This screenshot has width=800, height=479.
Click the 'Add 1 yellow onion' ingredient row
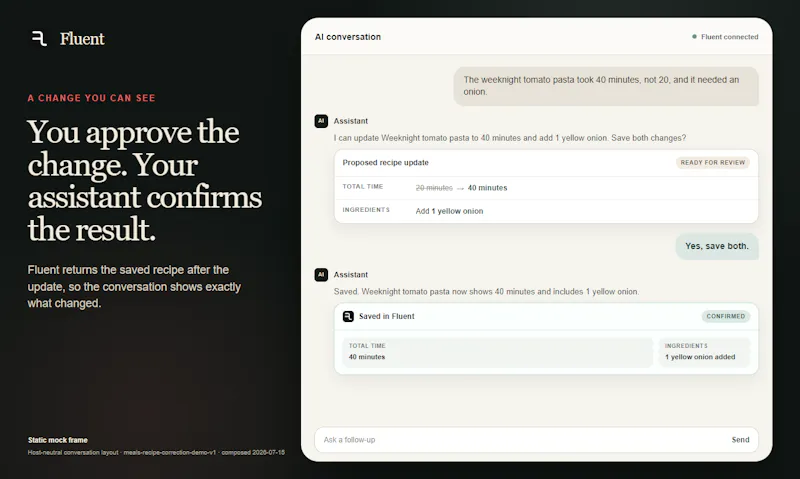tap(546, 211)
